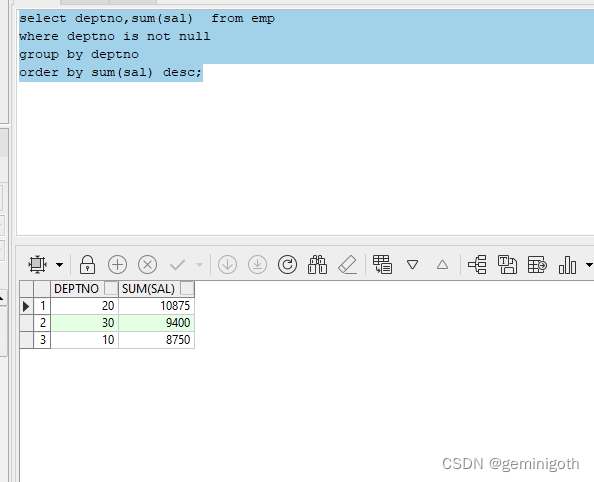Click the DEPTNO cell with value 30
Viewport: 594px width, 482px height.
[x=84, y=323]
